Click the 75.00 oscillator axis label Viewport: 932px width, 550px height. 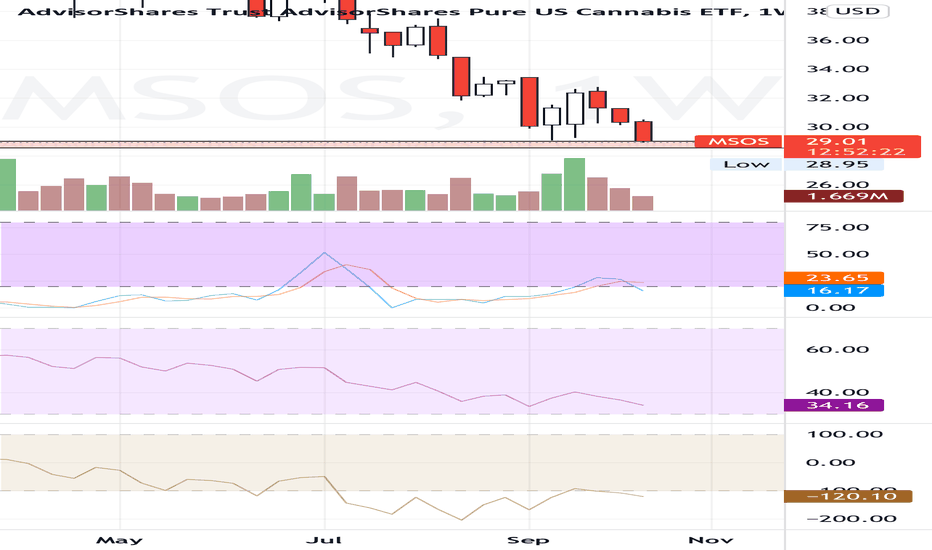coord(837,227)
